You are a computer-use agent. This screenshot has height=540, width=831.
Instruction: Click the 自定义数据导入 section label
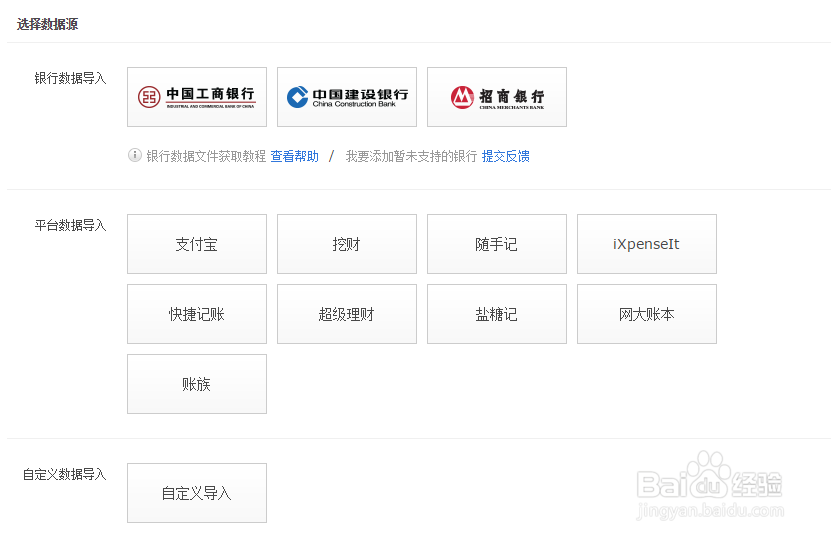pos(65,474)
